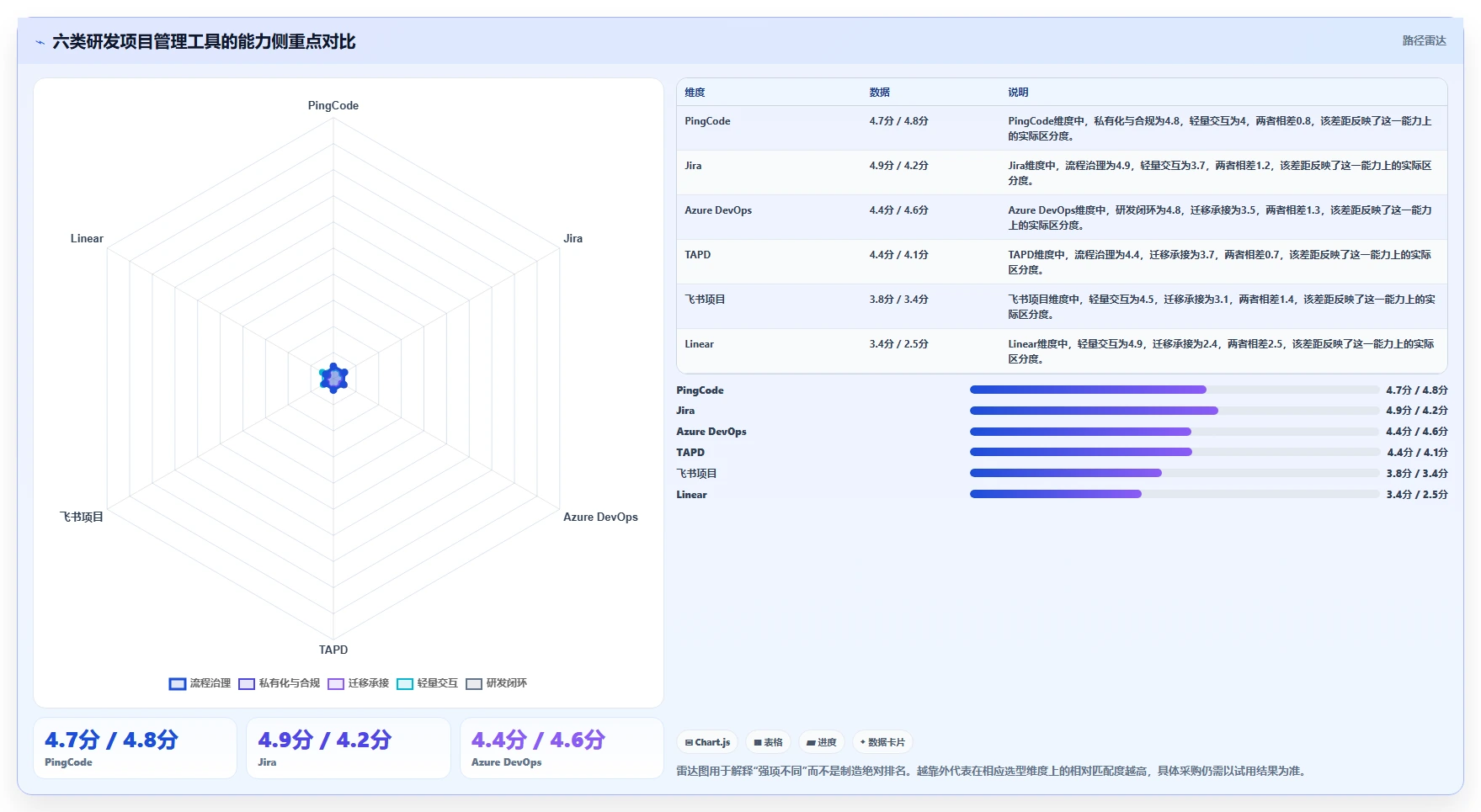Toggle the 私有化与合规 legend series
Viewport: 1481px width, 812px height.
[x=280, y=683]
